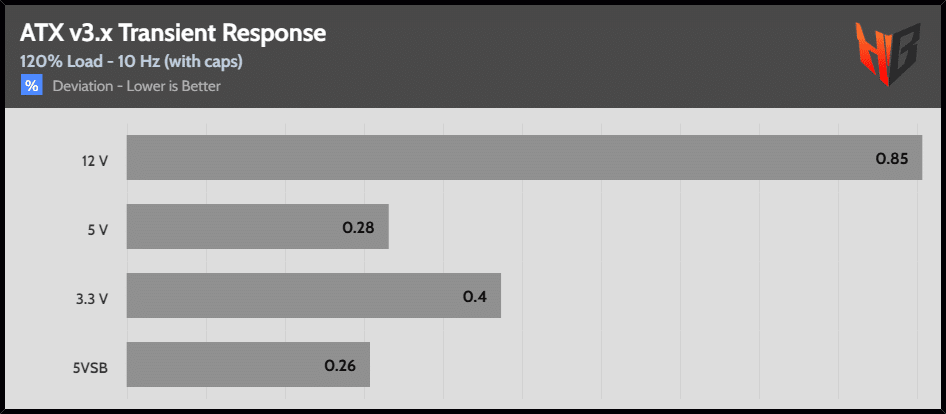This screenshot has height=414, width=946.
Task: Click the 5 V axis label
Action: coord(98,230)
